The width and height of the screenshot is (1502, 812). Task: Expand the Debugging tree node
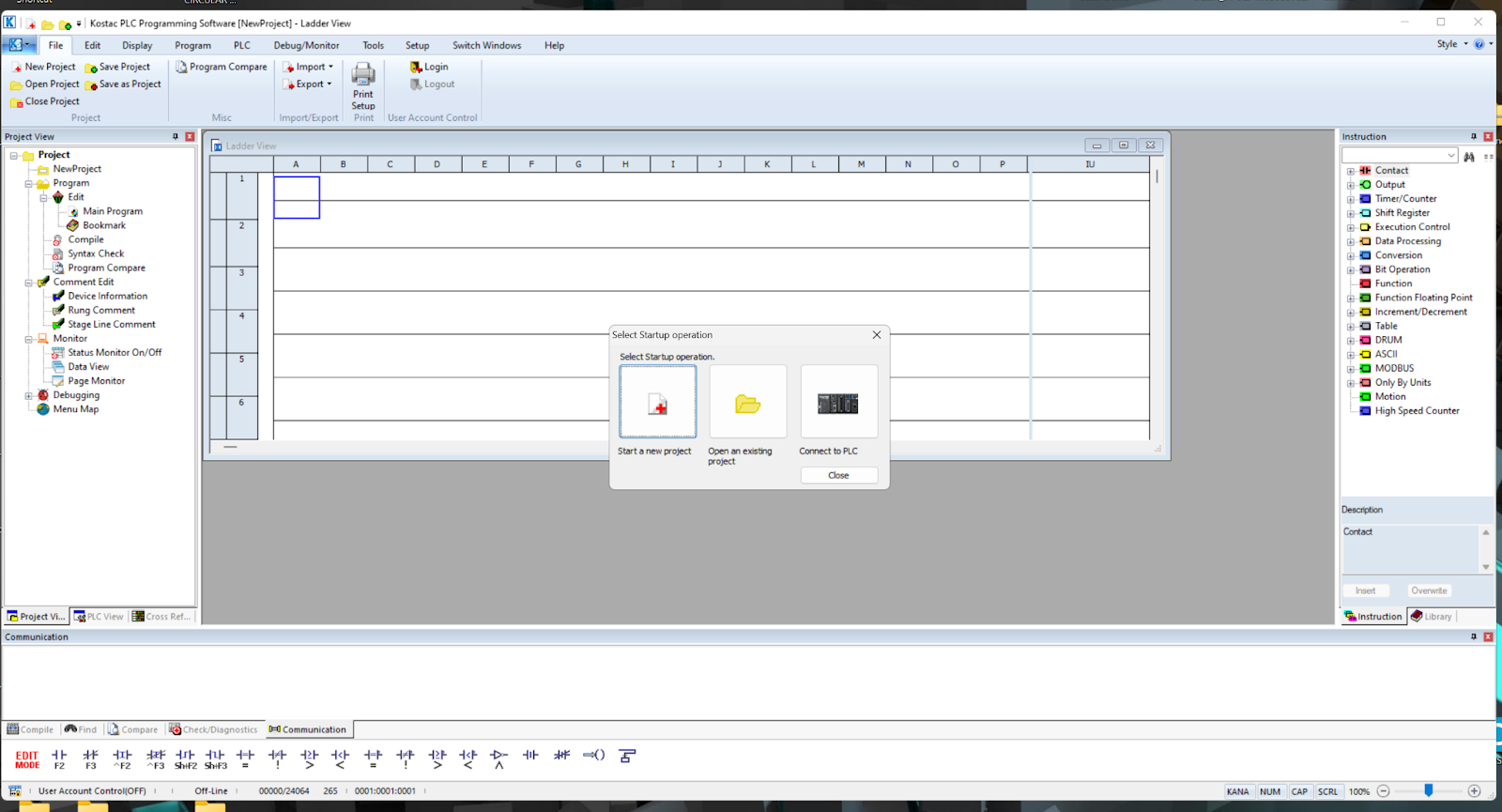pos(29,396)
